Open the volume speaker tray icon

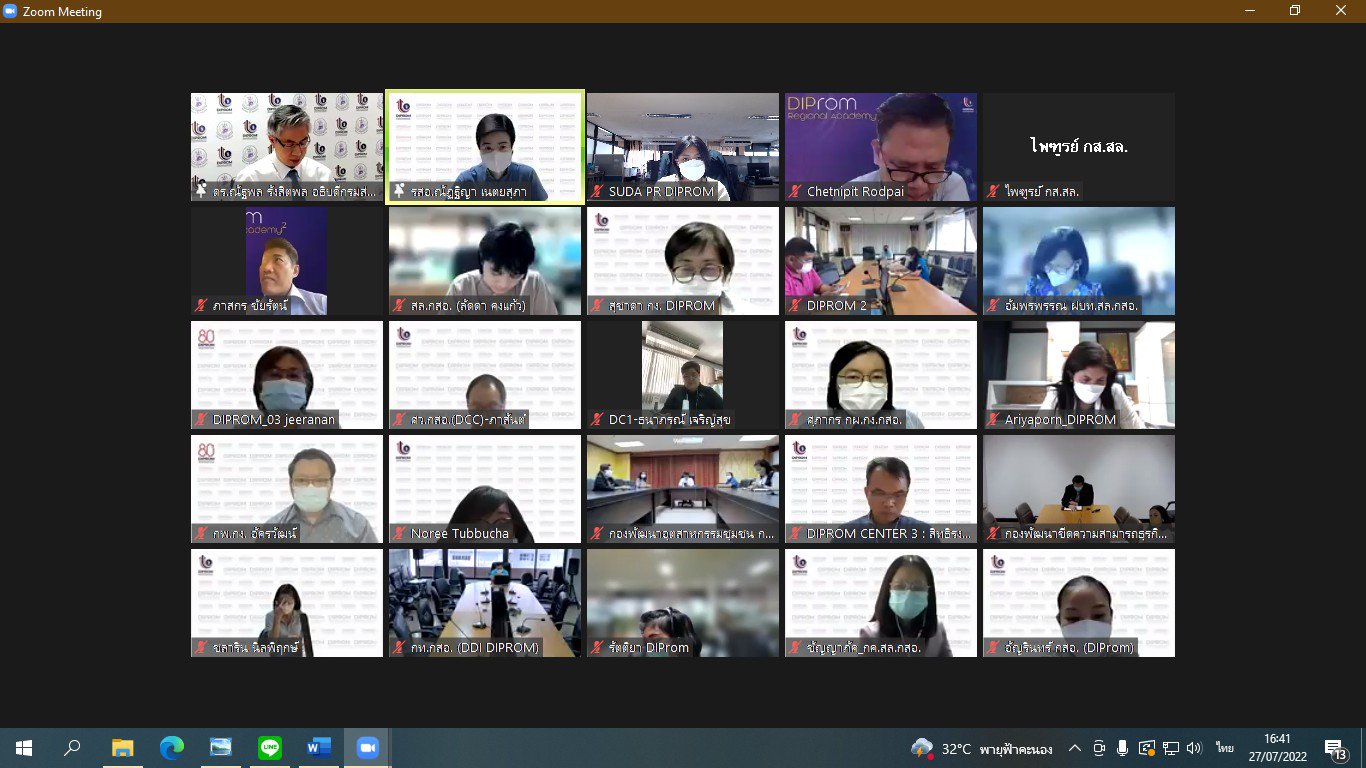click(1194, 749)
